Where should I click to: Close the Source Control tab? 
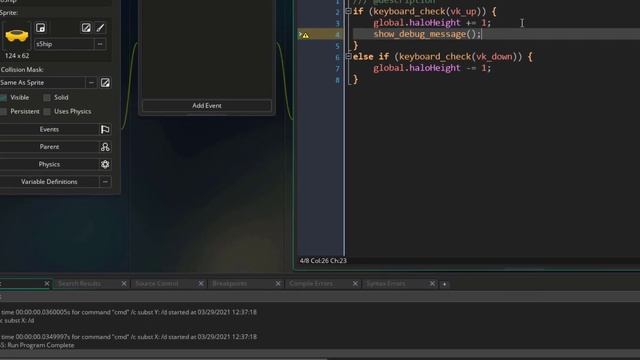click(x=201, y=283)
